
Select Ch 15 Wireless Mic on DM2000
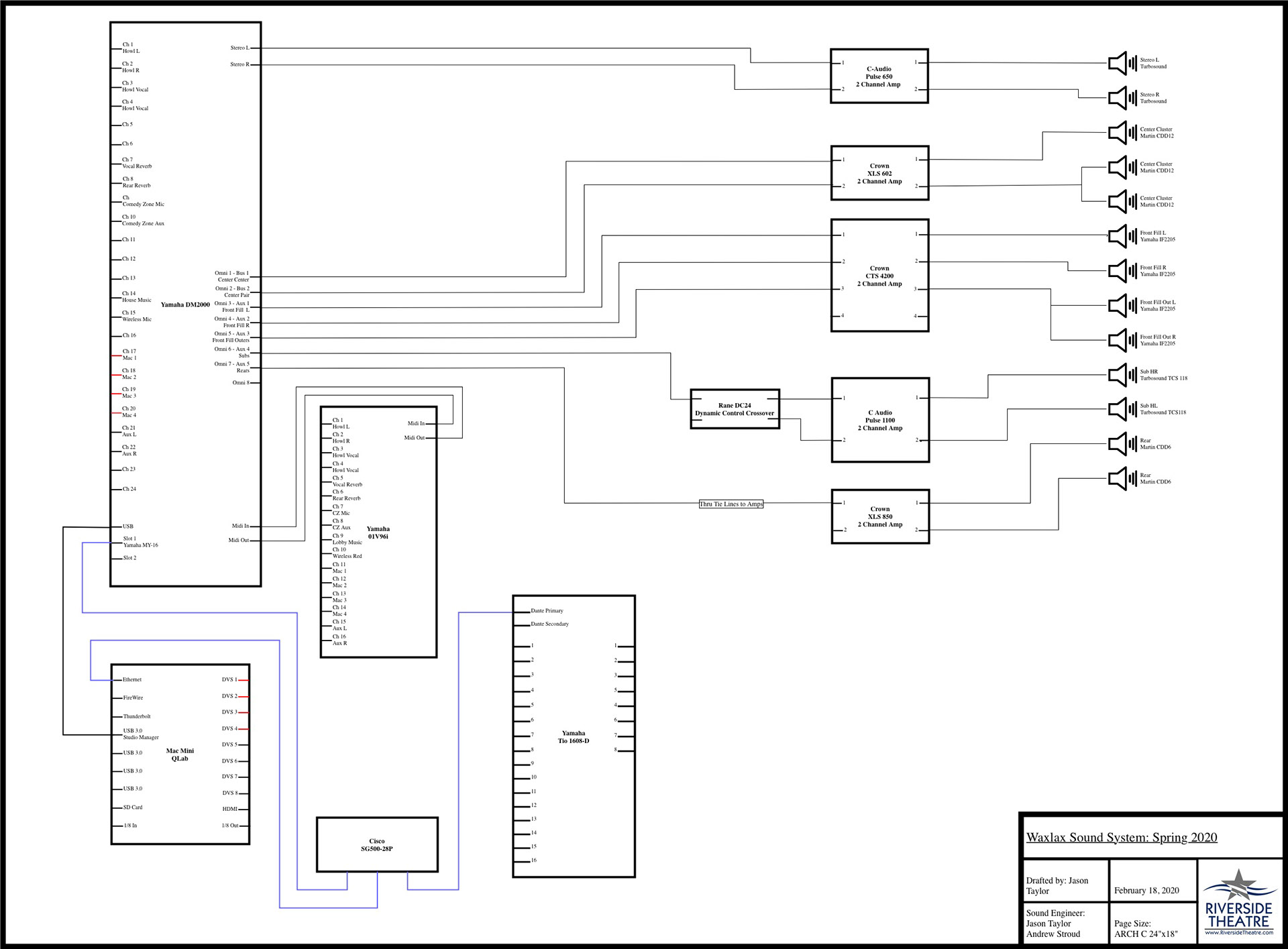coord(137,316)
